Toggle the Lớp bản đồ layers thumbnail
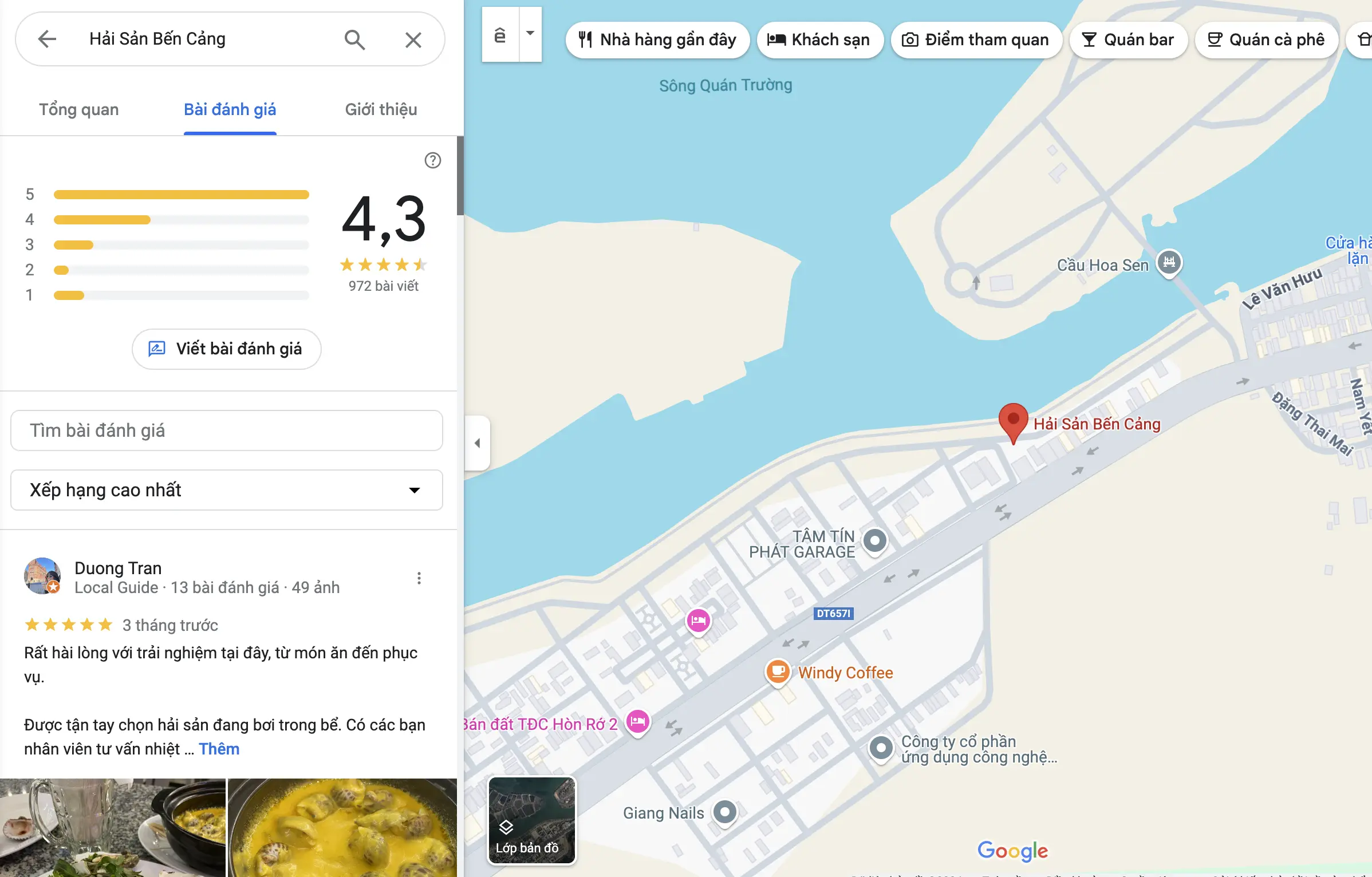This screenshot has width=1372, height=877. click(531, 820)
